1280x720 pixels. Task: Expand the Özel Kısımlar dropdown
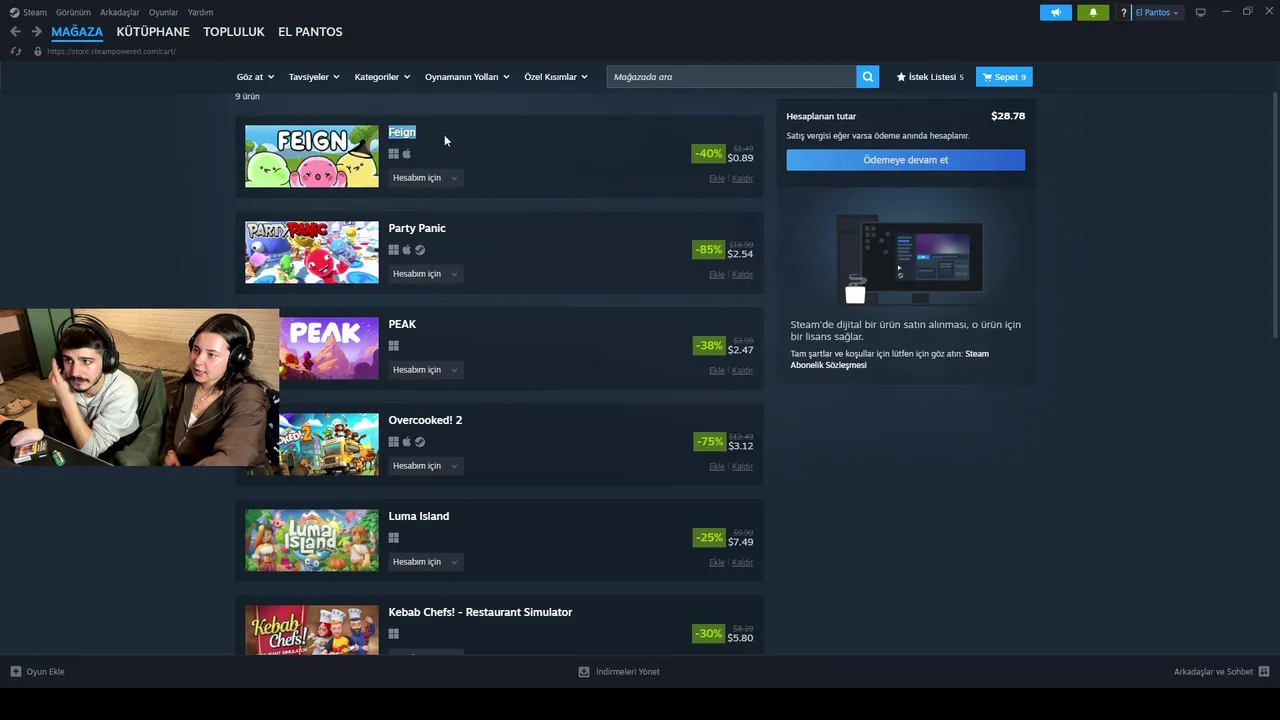(x=556, y=77)
